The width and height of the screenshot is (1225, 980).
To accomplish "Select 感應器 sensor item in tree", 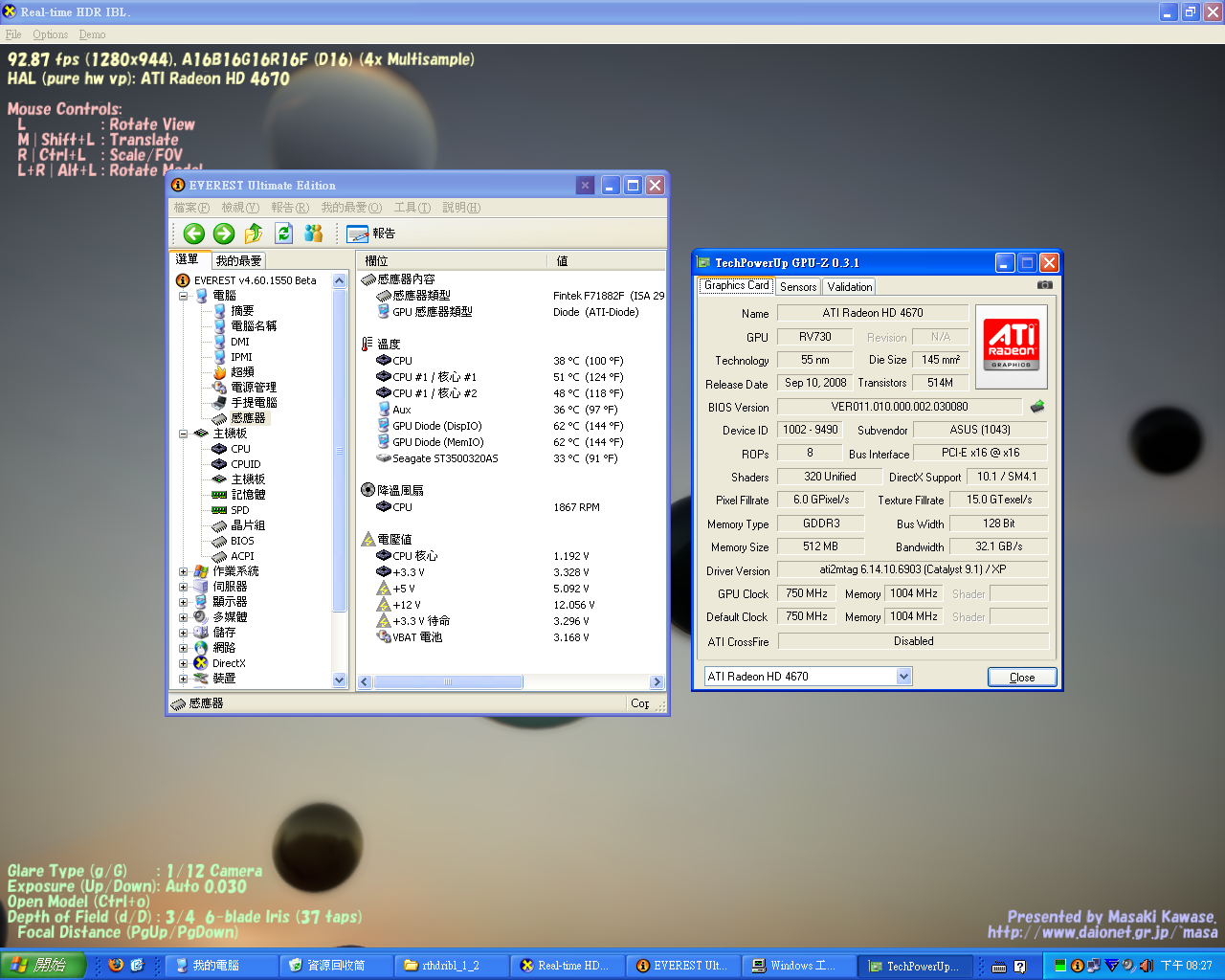I will pyautogui.click(x=248, y=418).
